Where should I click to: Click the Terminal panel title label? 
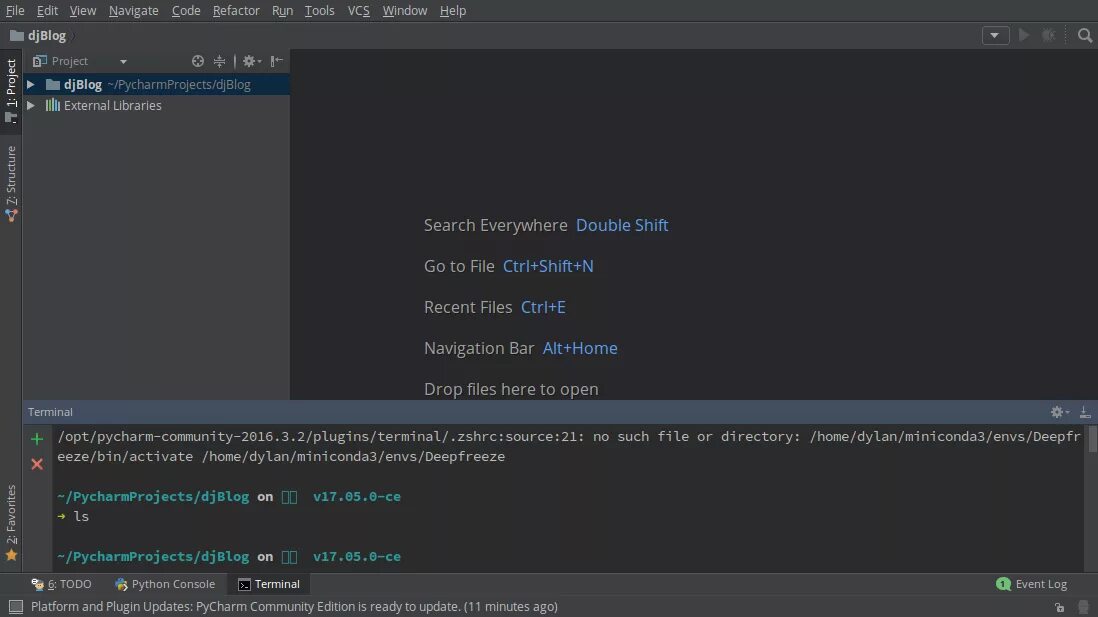coord(50,413)
